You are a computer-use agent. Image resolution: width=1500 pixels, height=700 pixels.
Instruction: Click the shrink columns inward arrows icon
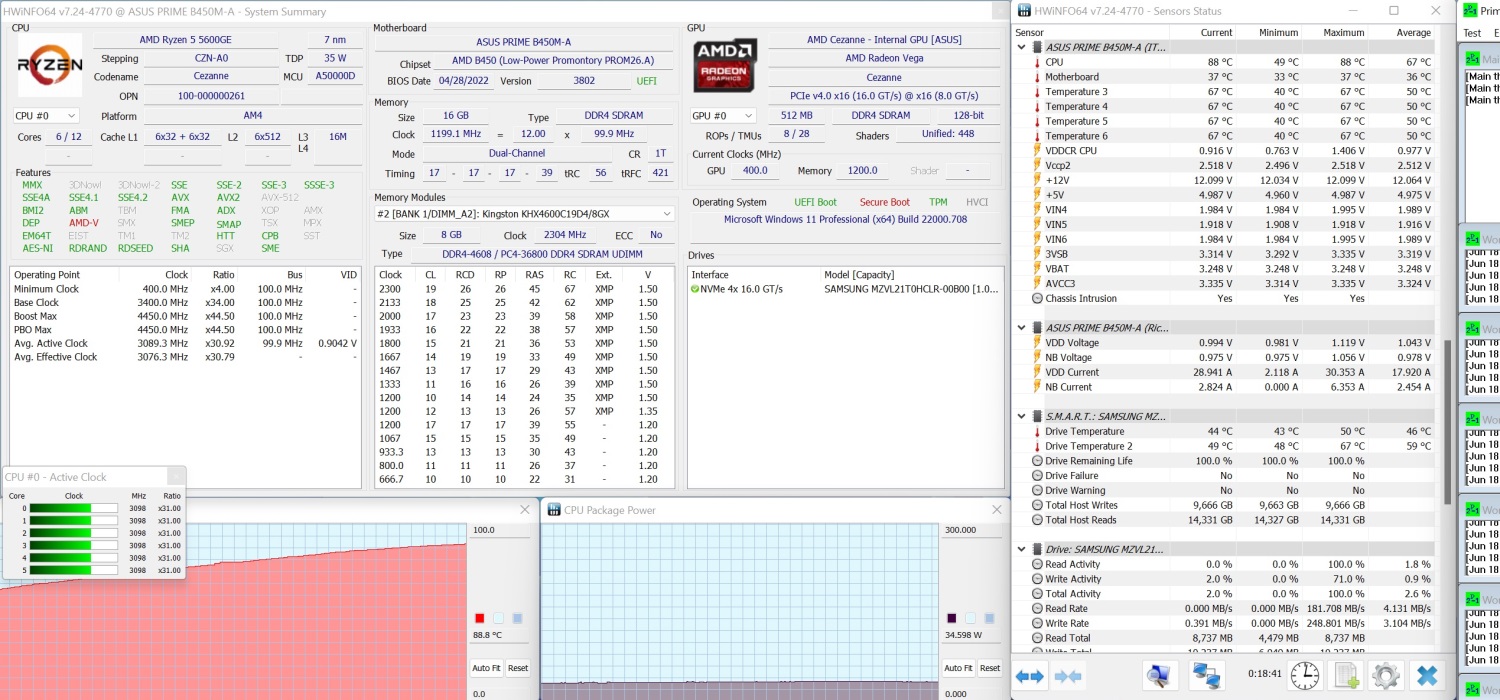[1068, 677]
